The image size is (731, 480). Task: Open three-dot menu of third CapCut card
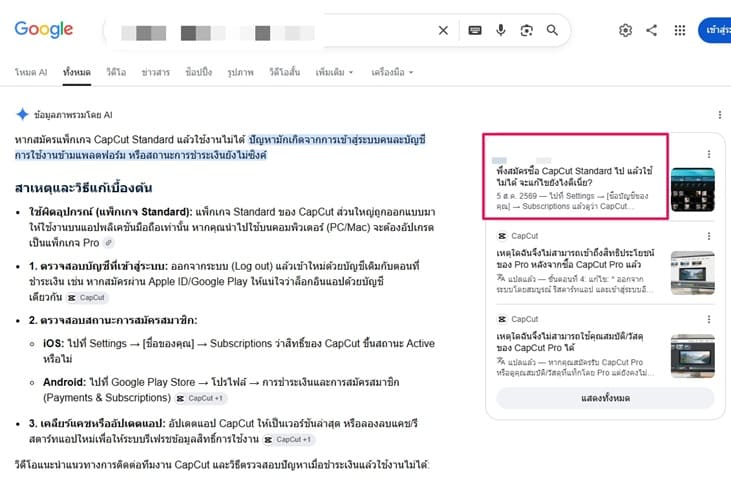[x=709, y=319]
